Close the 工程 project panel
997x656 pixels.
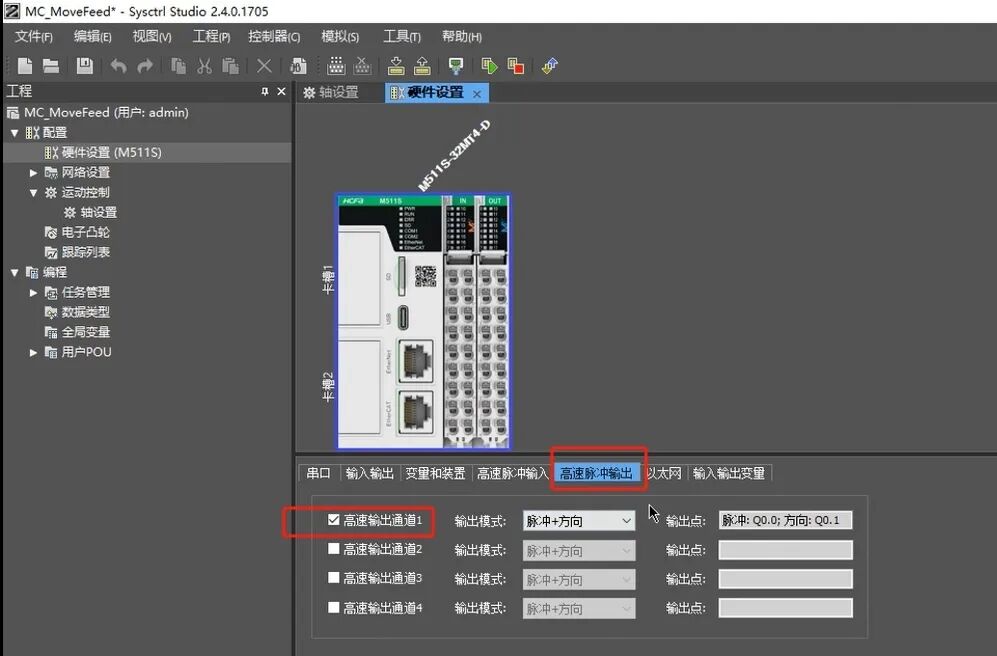coord(282,92)
